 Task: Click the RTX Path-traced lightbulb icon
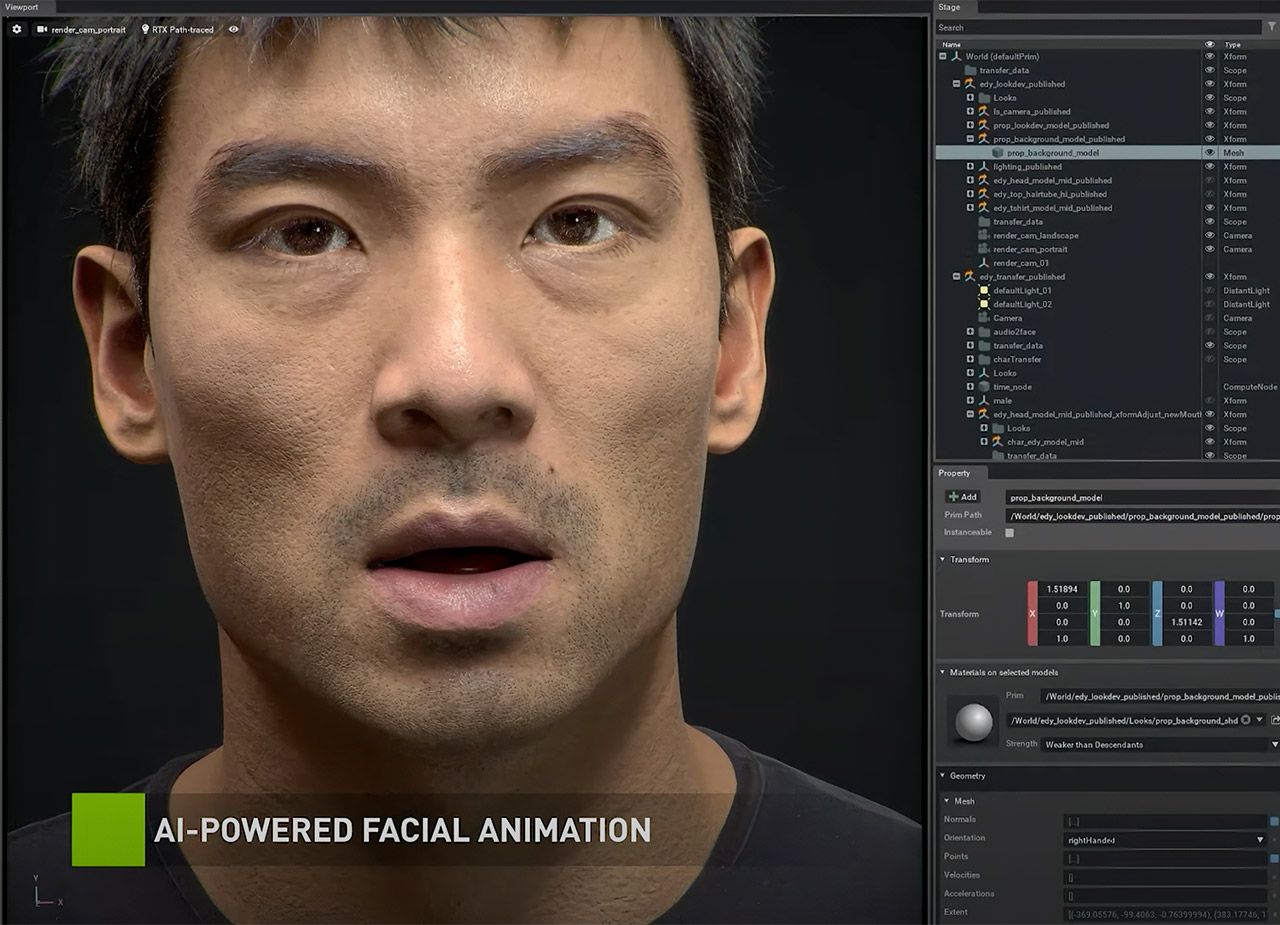(x=145, y=30)
